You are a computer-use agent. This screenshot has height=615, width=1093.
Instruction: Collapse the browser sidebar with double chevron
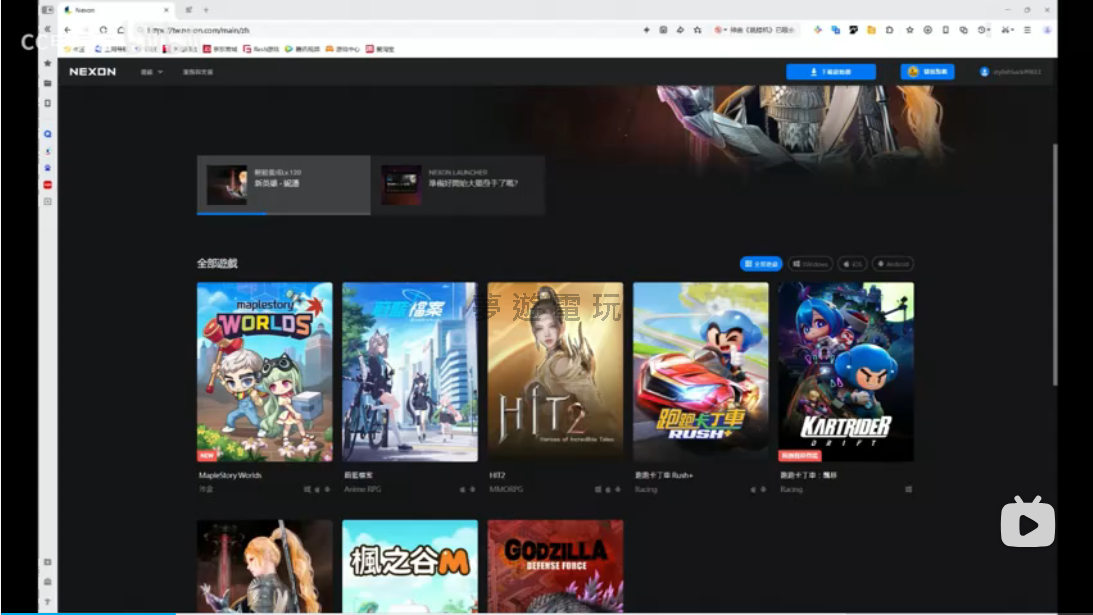[x=47, y=29]
